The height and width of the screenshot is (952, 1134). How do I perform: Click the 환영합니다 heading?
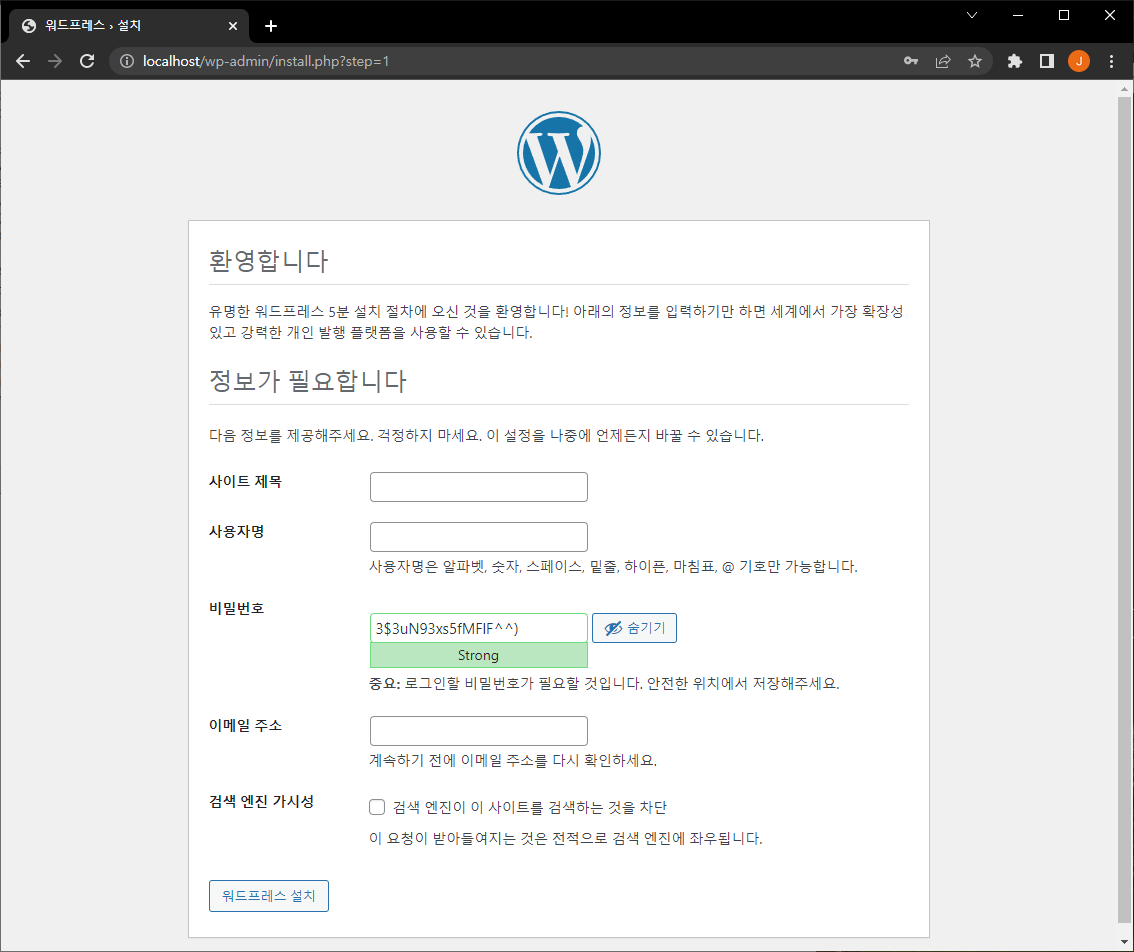click(268, 260)
